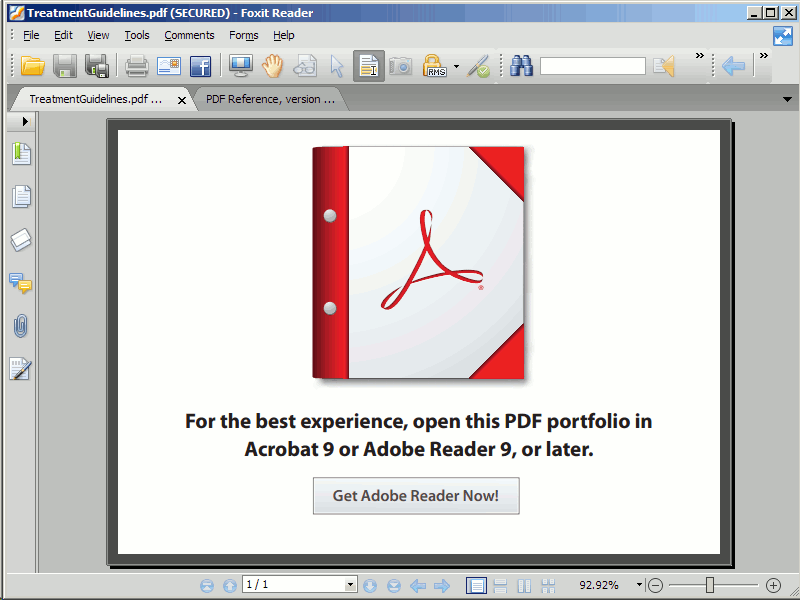Click Get Adobe Reader Now! button

point(416,495)
